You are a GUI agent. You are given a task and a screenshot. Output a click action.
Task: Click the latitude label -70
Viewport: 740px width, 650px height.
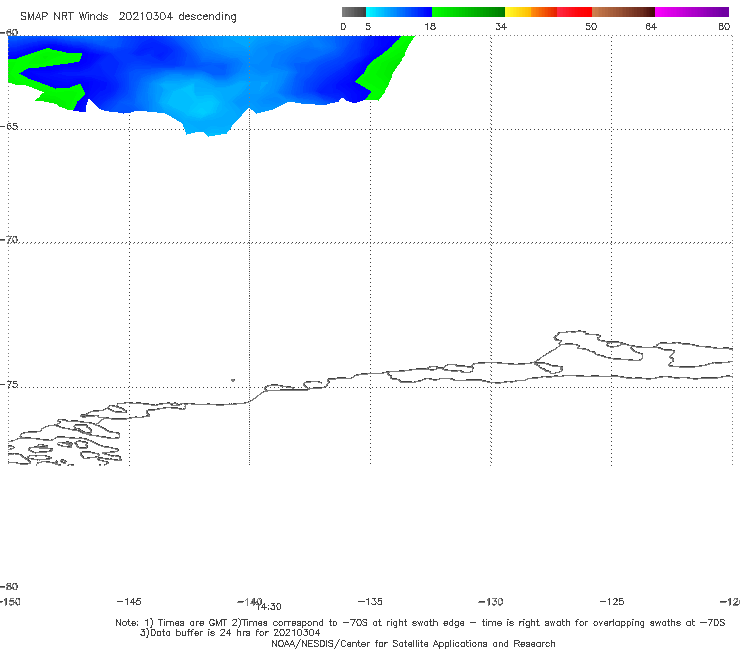click(x=9, y=240)
